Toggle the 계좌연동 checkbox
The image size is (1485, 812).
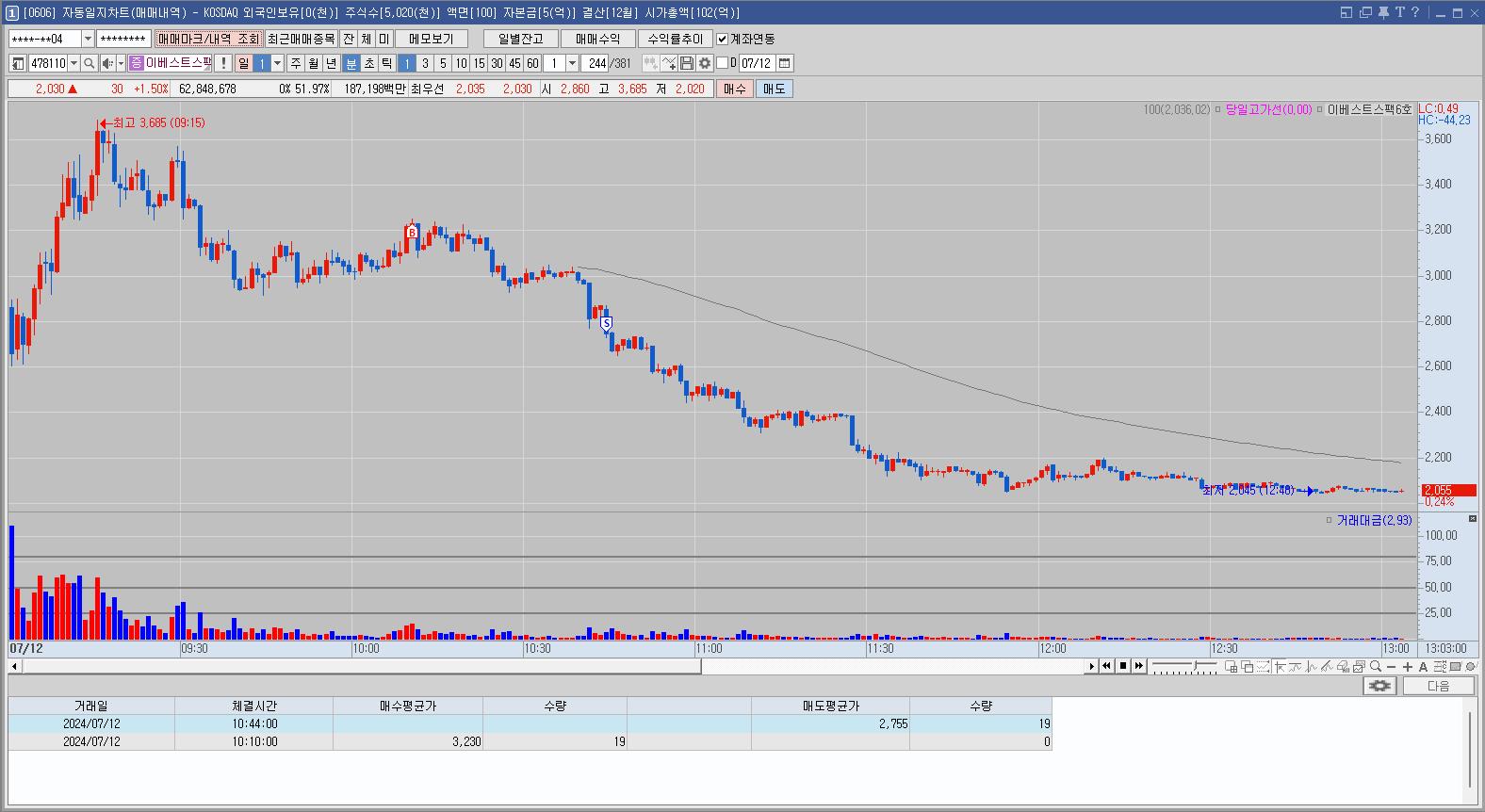723,39
